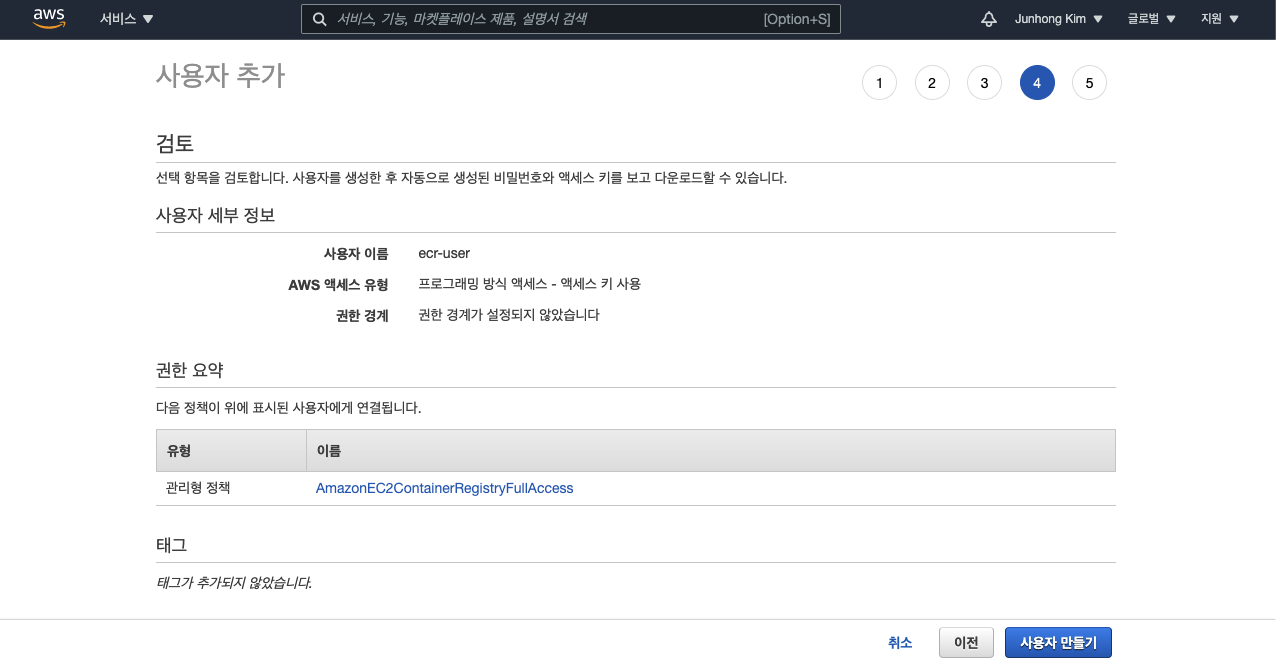
Task: Click the search magnifier icon
Action: pyautogui.click(x=319, y=19)
